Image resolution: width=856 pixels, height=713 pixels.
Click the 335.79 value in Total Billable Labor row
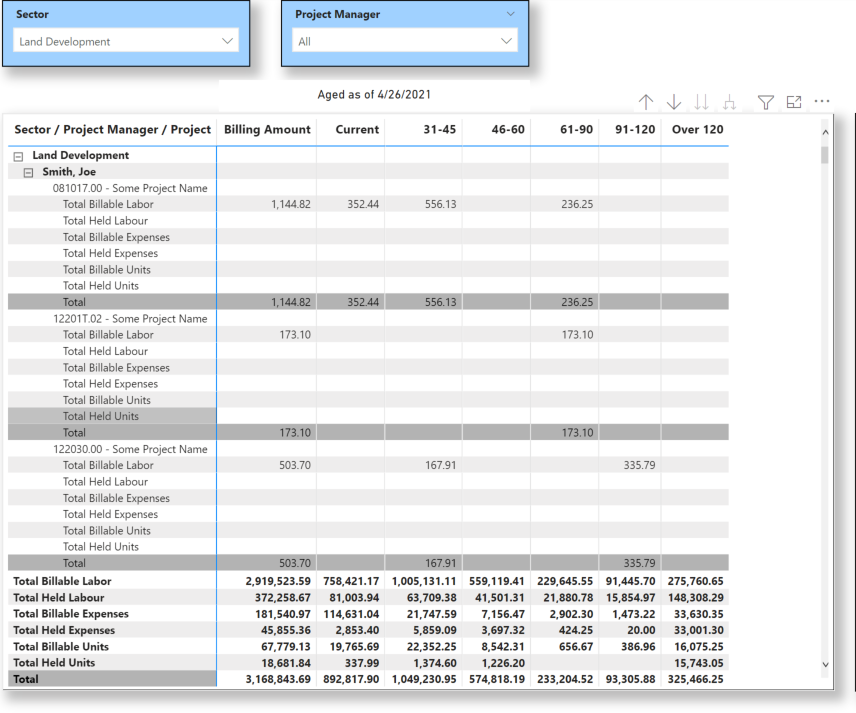pyautogui.click(x=639, y=465)
